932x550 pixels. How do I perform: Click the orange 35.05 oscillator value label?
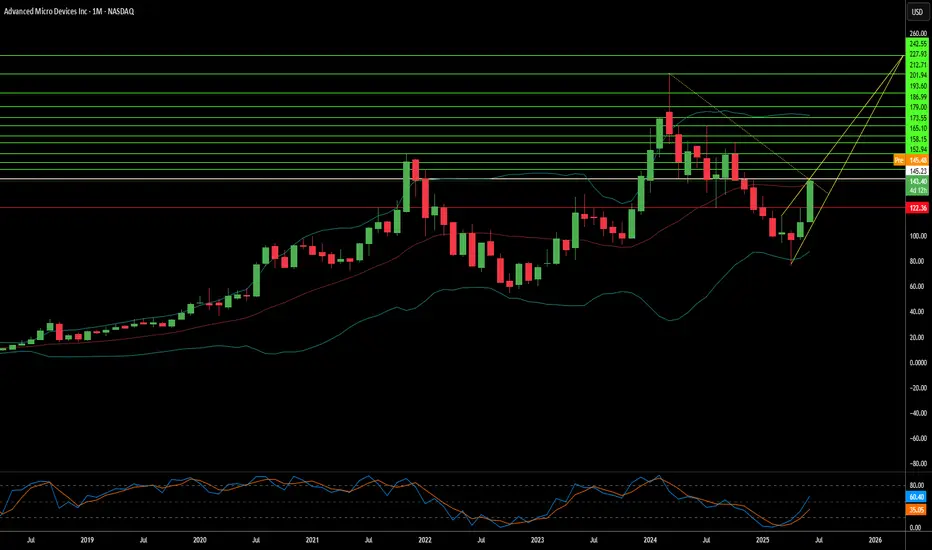point(916,510)
